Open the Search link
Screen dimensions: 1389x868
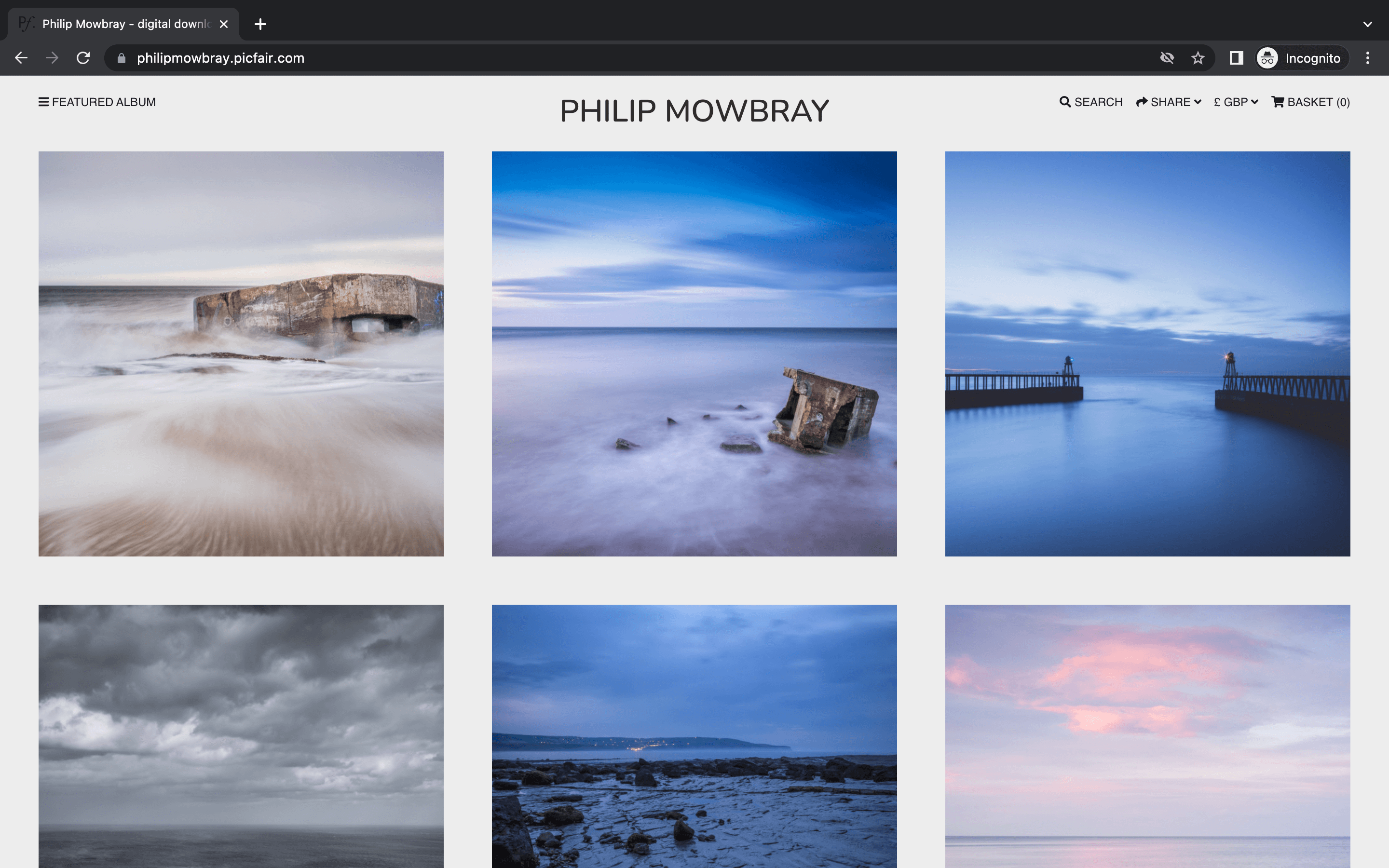point(1090,102)
